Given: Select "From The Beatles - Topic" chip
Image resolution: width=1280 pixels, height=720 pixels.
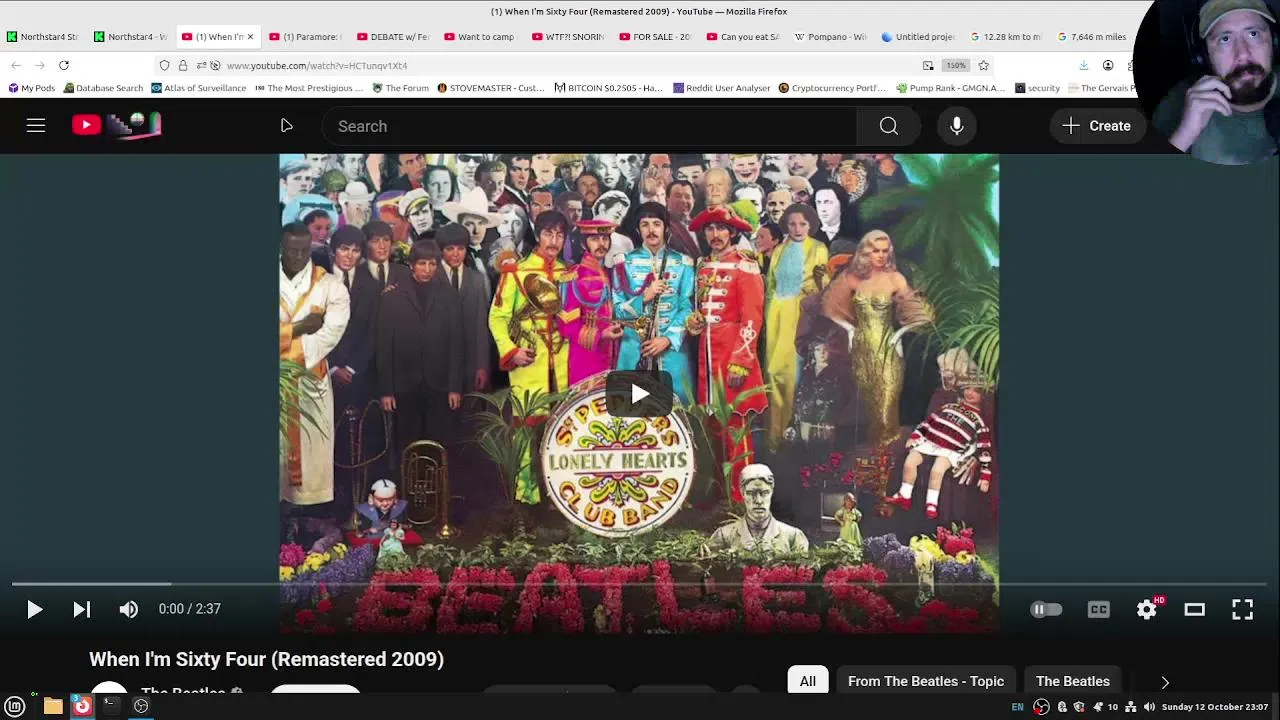Looking at the screenshot, I should click(x=926, y=681).
